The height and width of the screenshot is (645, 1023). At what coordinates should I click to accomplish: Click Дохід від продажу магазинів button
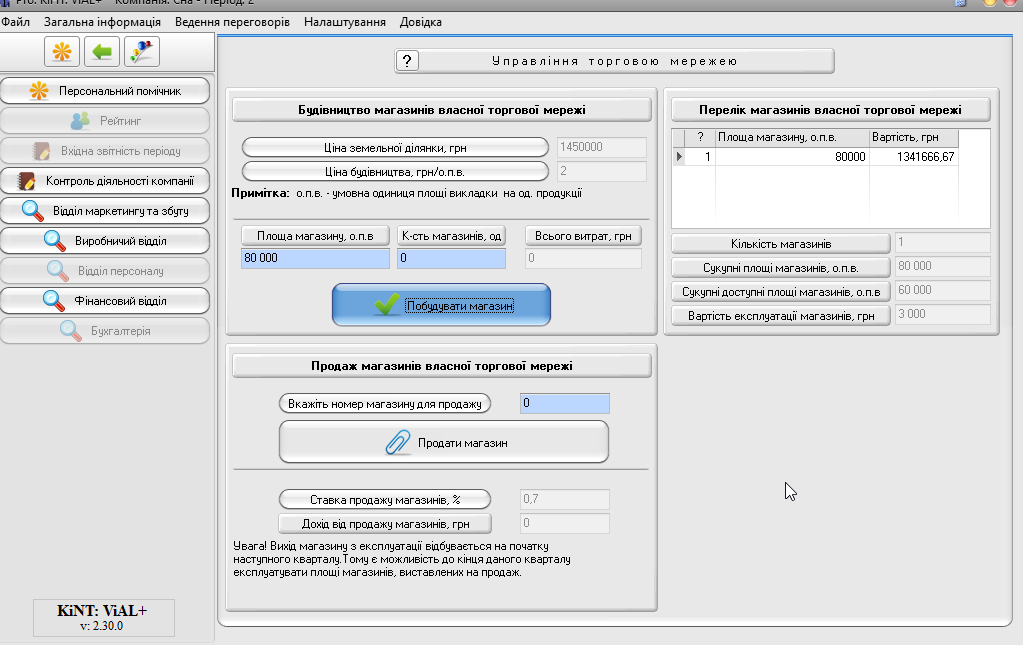pyautogui.click(x=385, y=524)
